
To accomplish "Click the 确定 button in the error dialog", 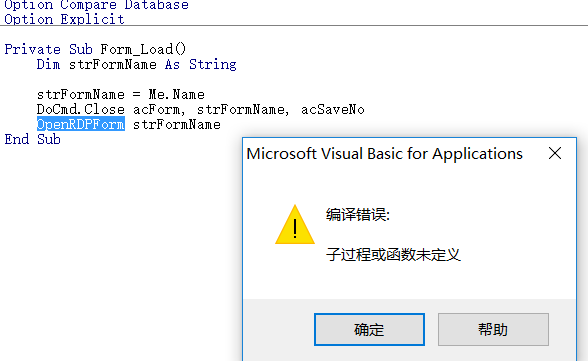I will 369,330.
